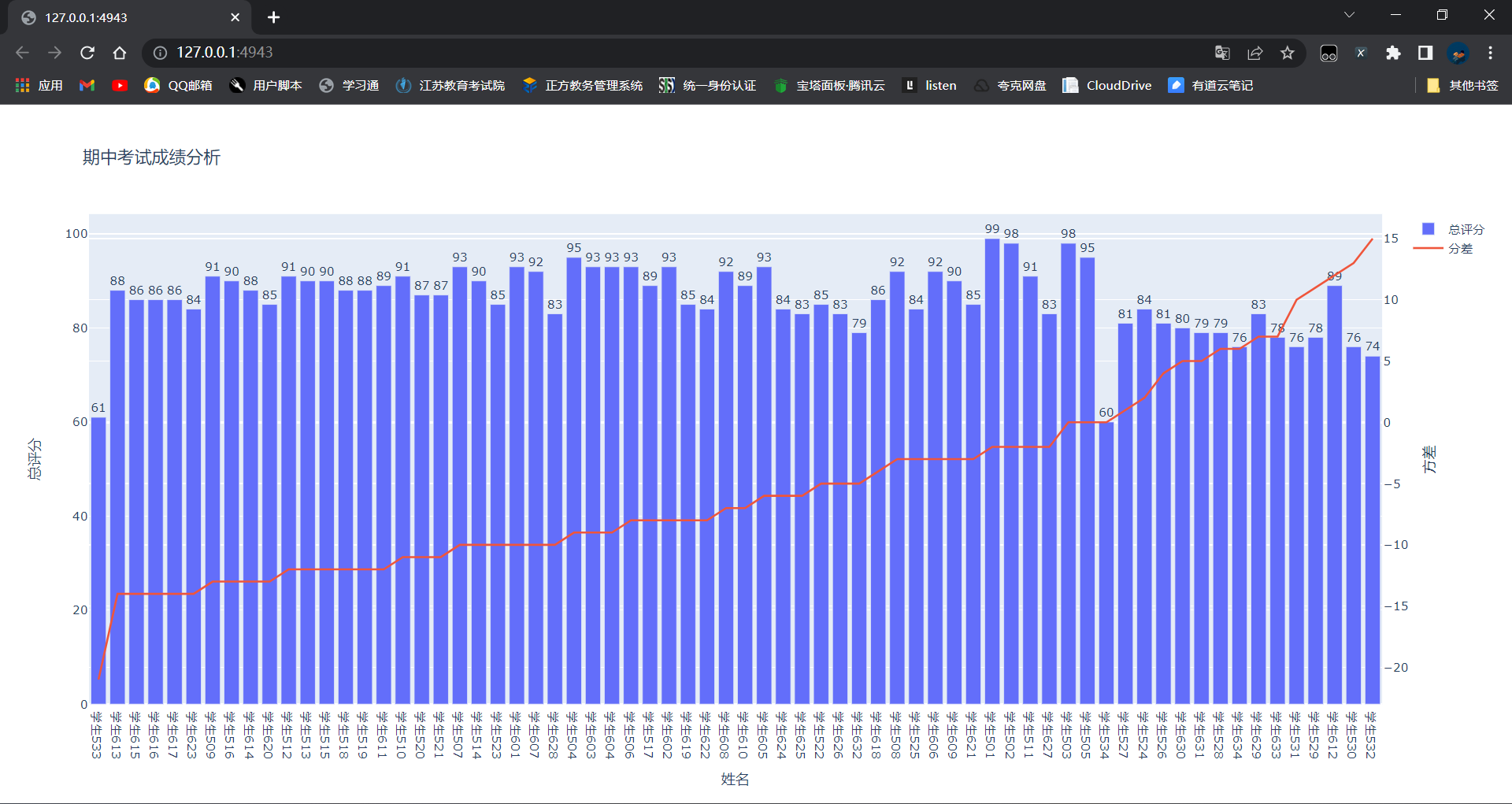Open a new browser tab
This screenshot has height=804, width=1512.
(273, 17)
